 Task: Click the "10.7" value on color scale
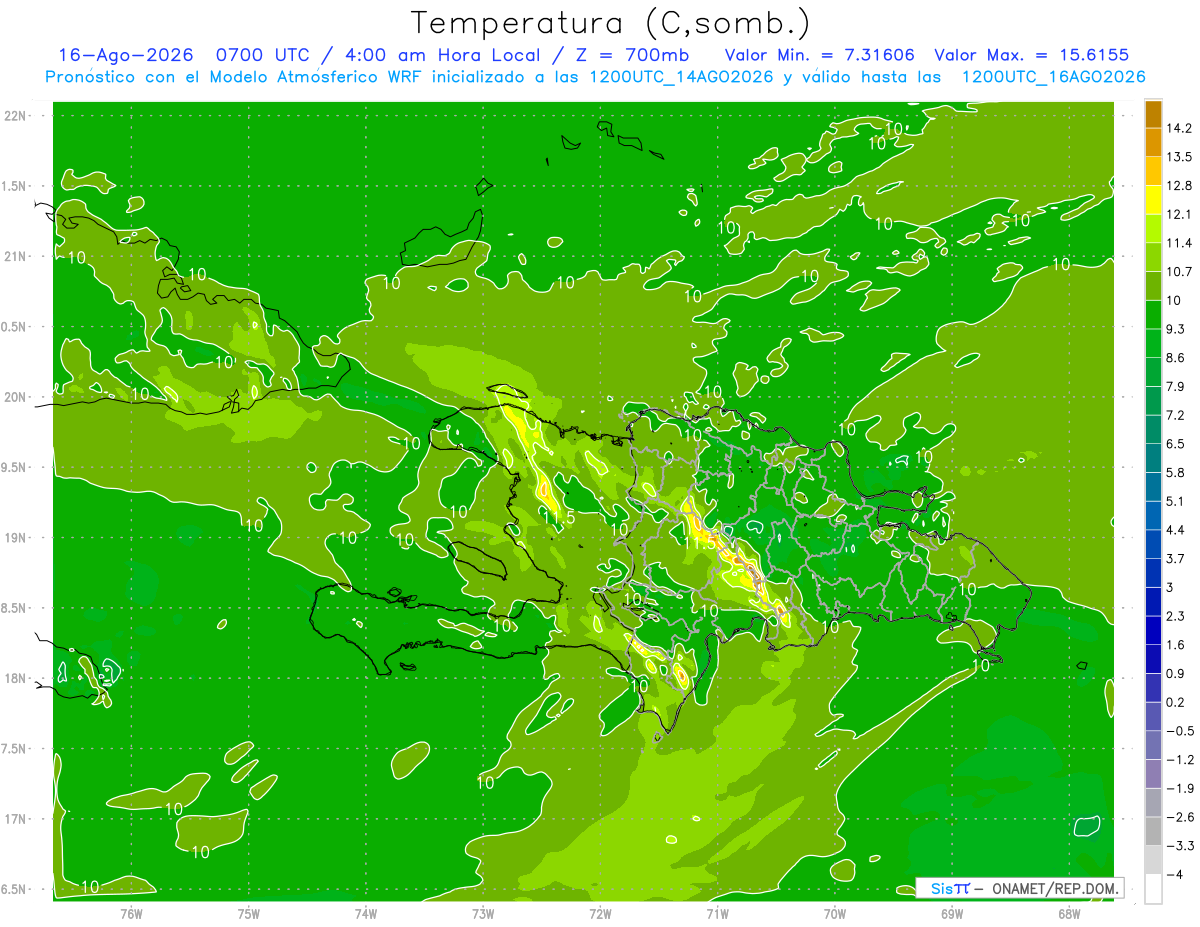(1179, 272)
